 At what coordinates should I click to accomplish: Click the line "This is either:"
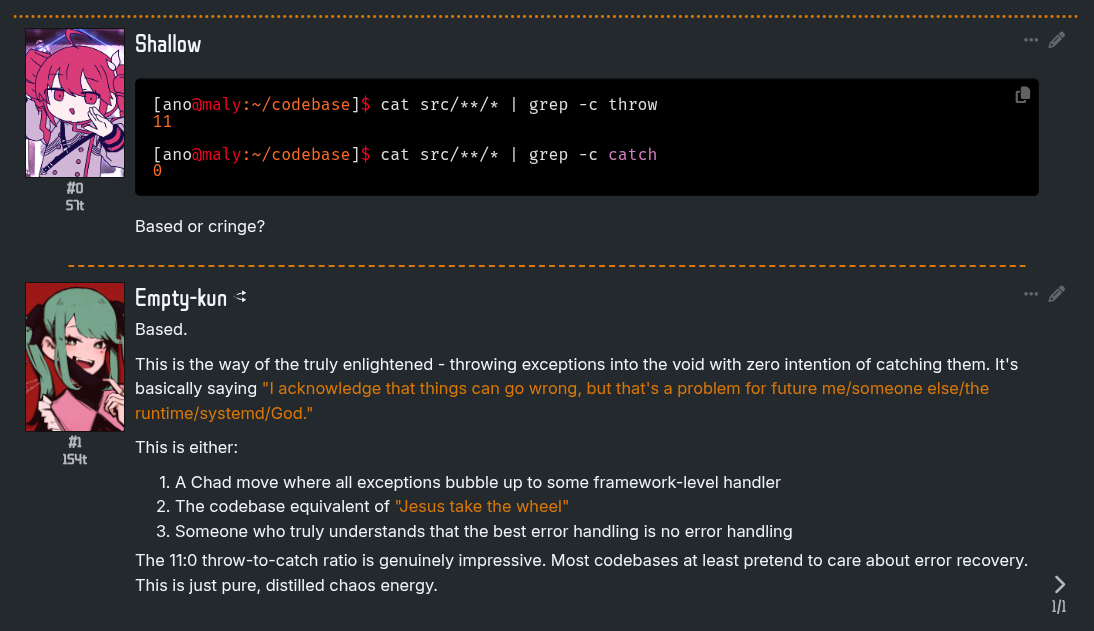point(187,447)
